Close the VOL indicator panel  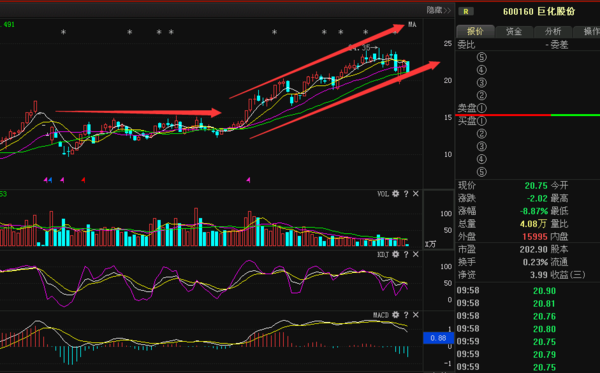point(416,194)
